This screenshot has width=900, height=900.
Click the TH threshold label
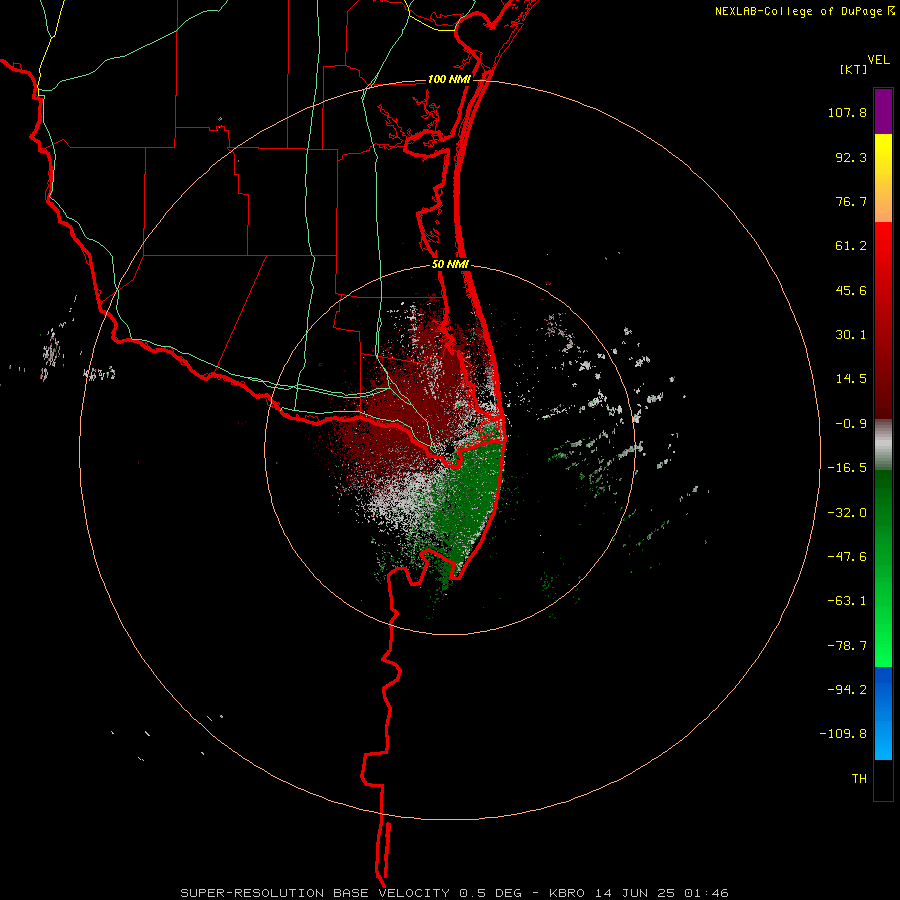click(859, 779)
